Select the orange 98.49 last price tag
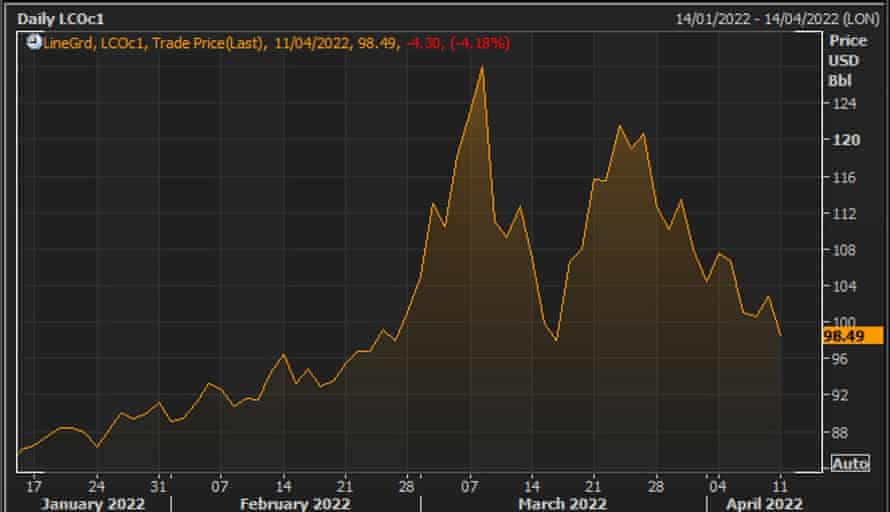 853,335
